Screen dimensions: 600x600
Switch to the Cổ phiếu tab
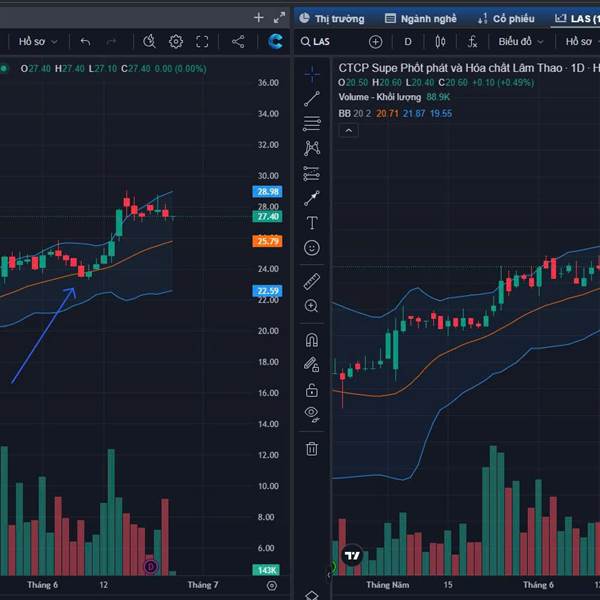click(506, 18)
